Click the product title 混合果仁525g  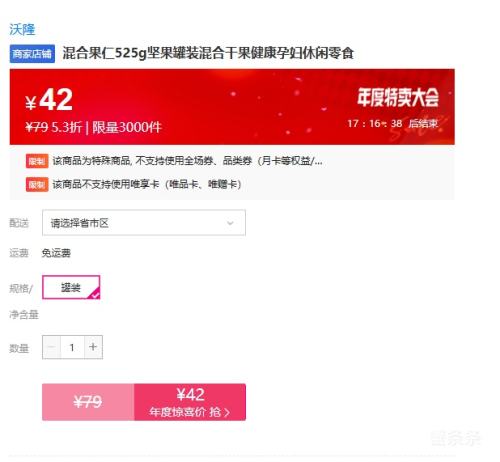[x=208, y=53]
